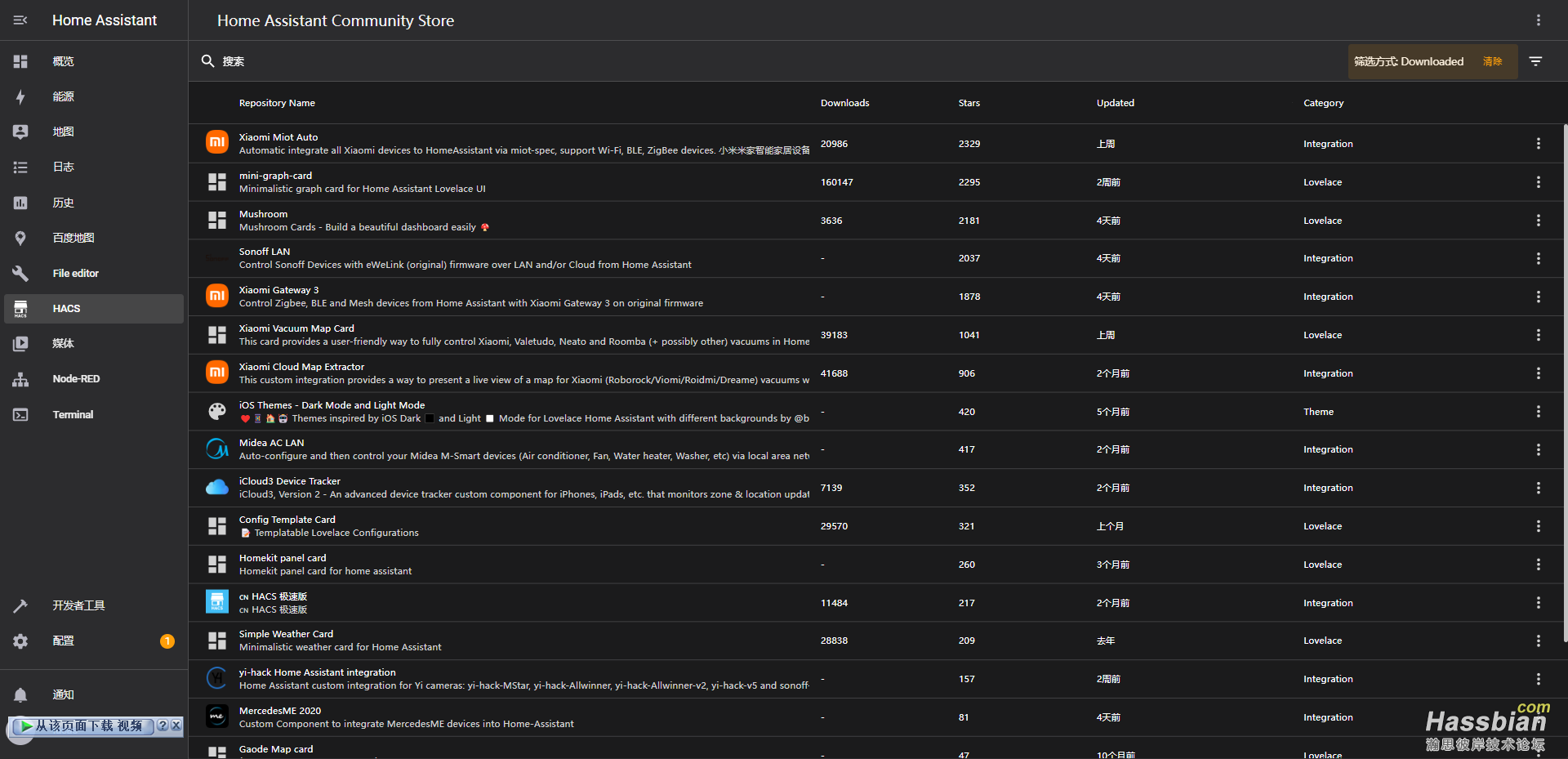Open options menu for Xiaomi Gateway 3
Screen dimensions: 1568x759
(1538, 297)
